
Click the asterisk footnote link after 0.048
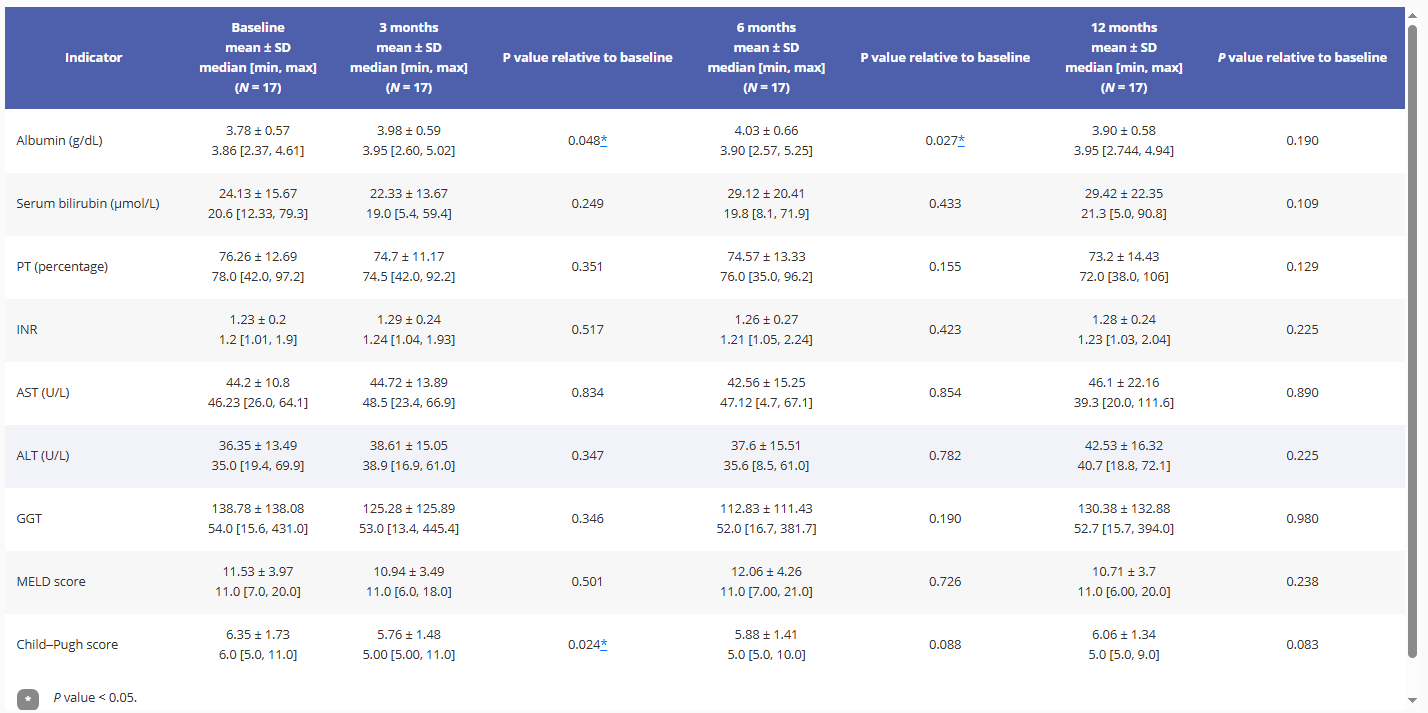[604, 141]
